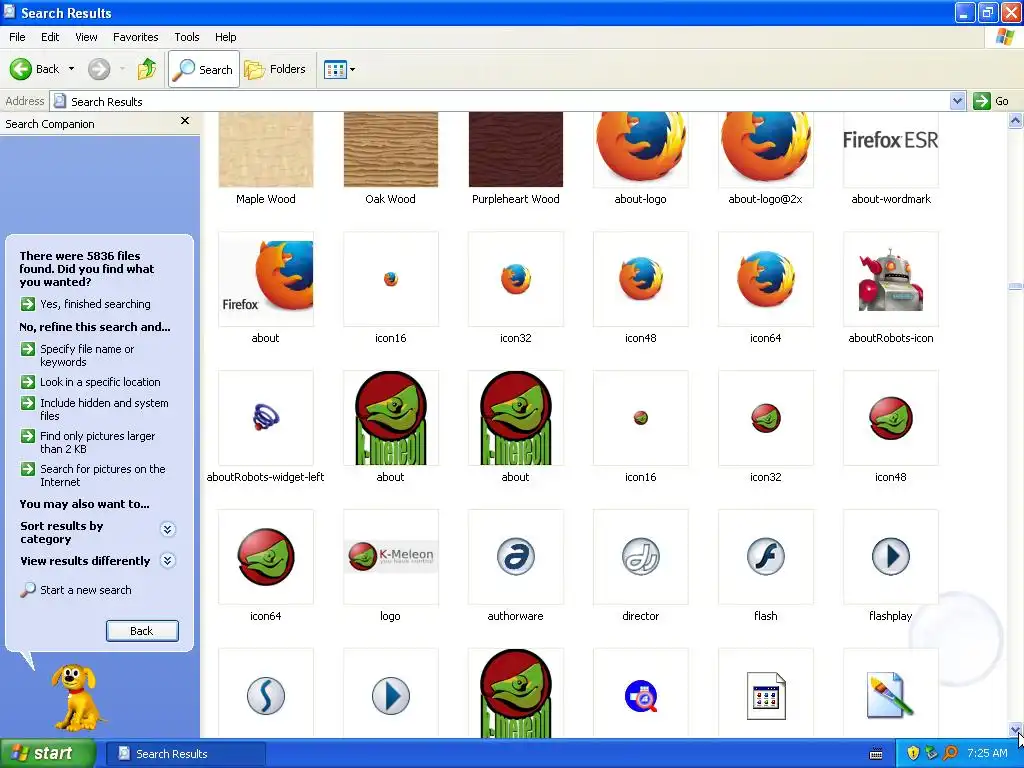Open the View menu

tap(86, 37)
